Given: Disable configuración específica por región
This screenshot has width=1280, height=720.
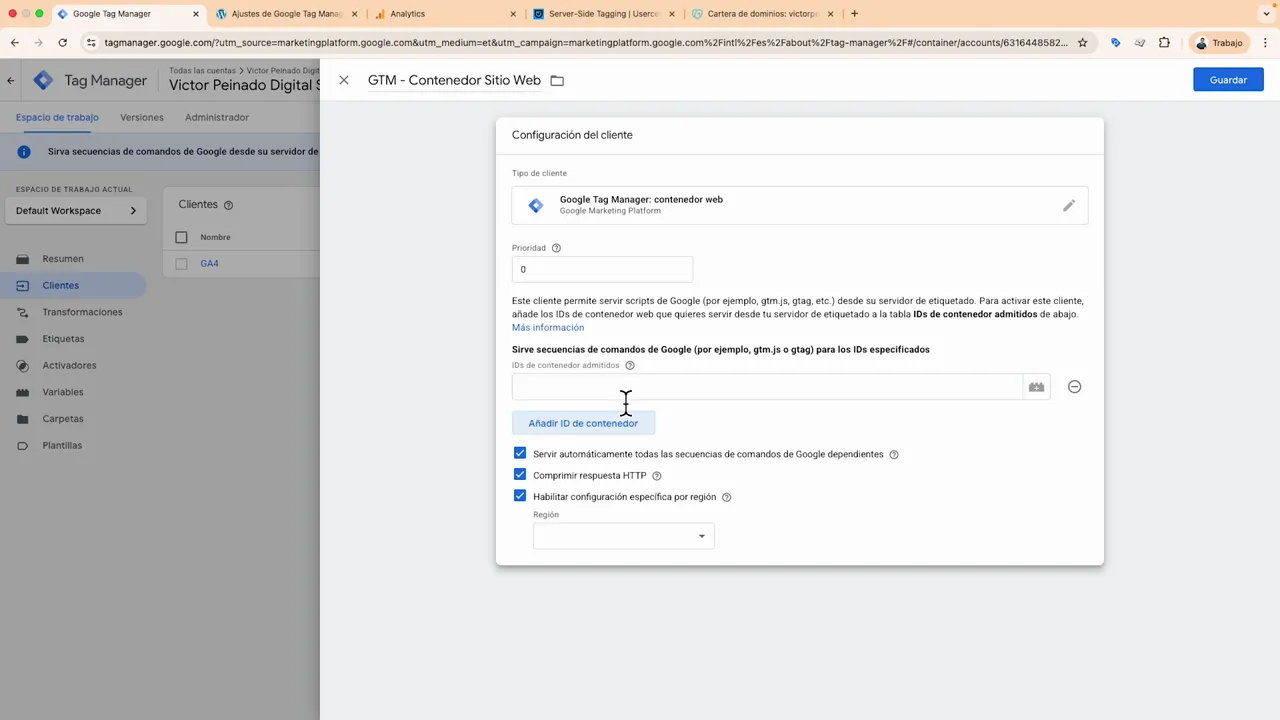Looking at the screenshot, I should [519, 496].
